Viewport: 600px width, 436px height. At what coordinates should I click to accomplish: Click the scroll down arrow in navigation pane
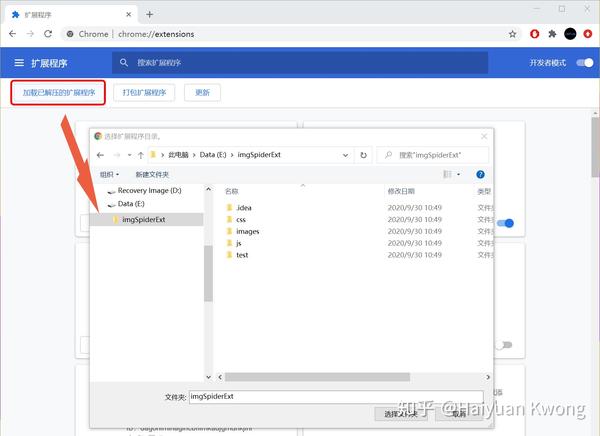coord(208,377)
